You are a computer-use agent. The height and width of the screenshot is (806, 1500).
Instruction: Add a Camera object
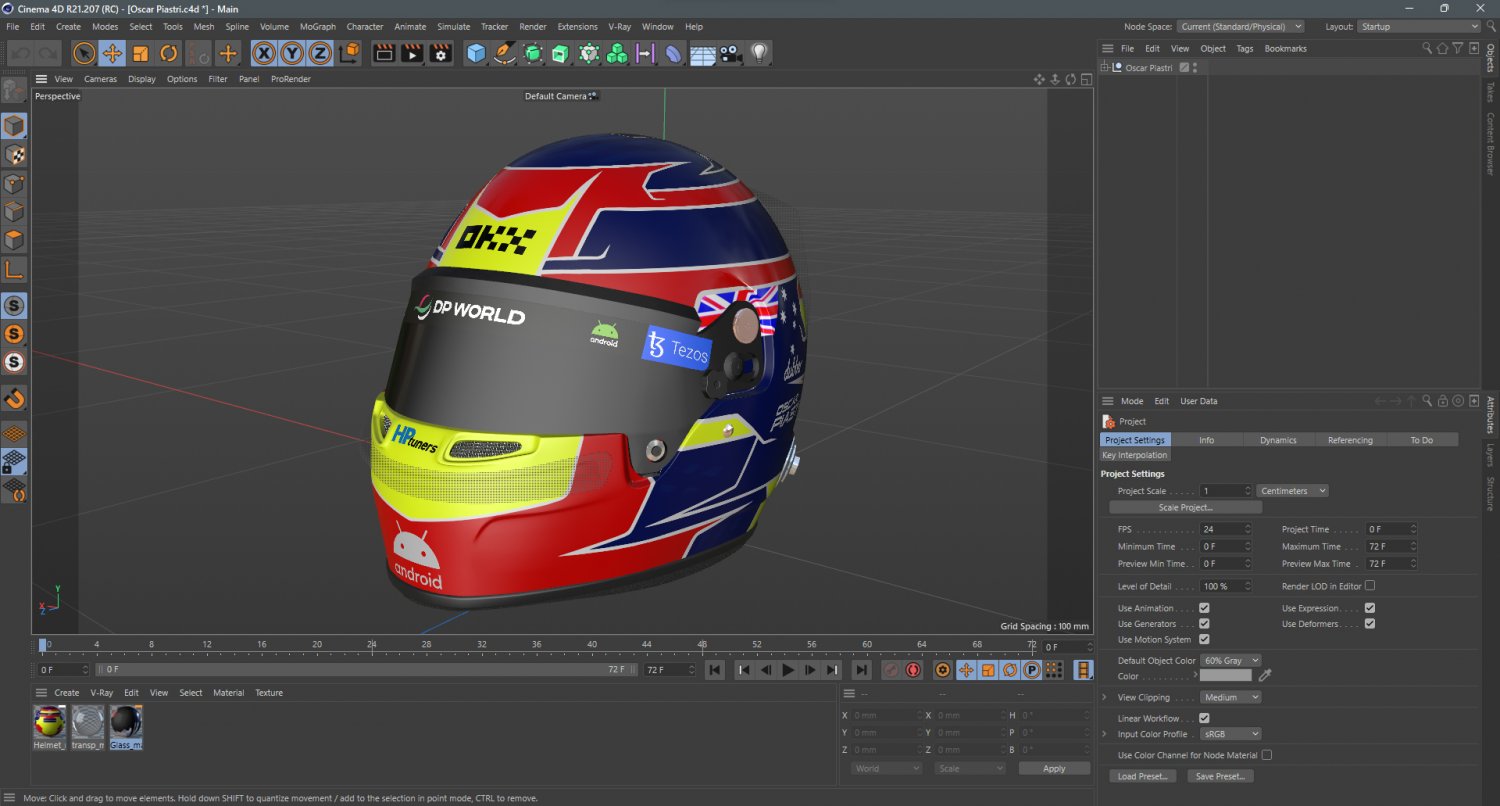(x=731, y=53)
